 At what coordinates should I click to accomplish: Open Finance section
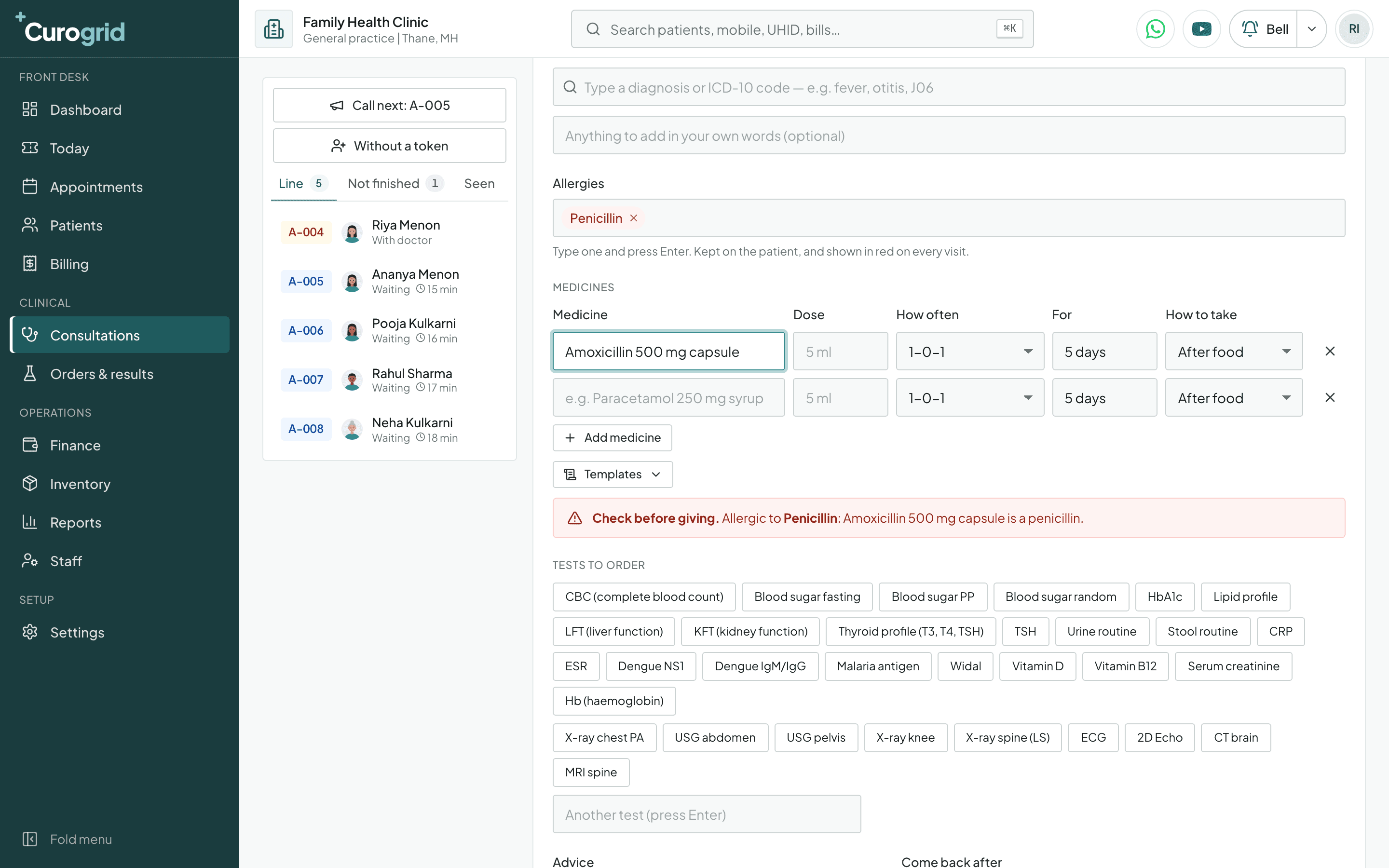[x=120, y=446]
